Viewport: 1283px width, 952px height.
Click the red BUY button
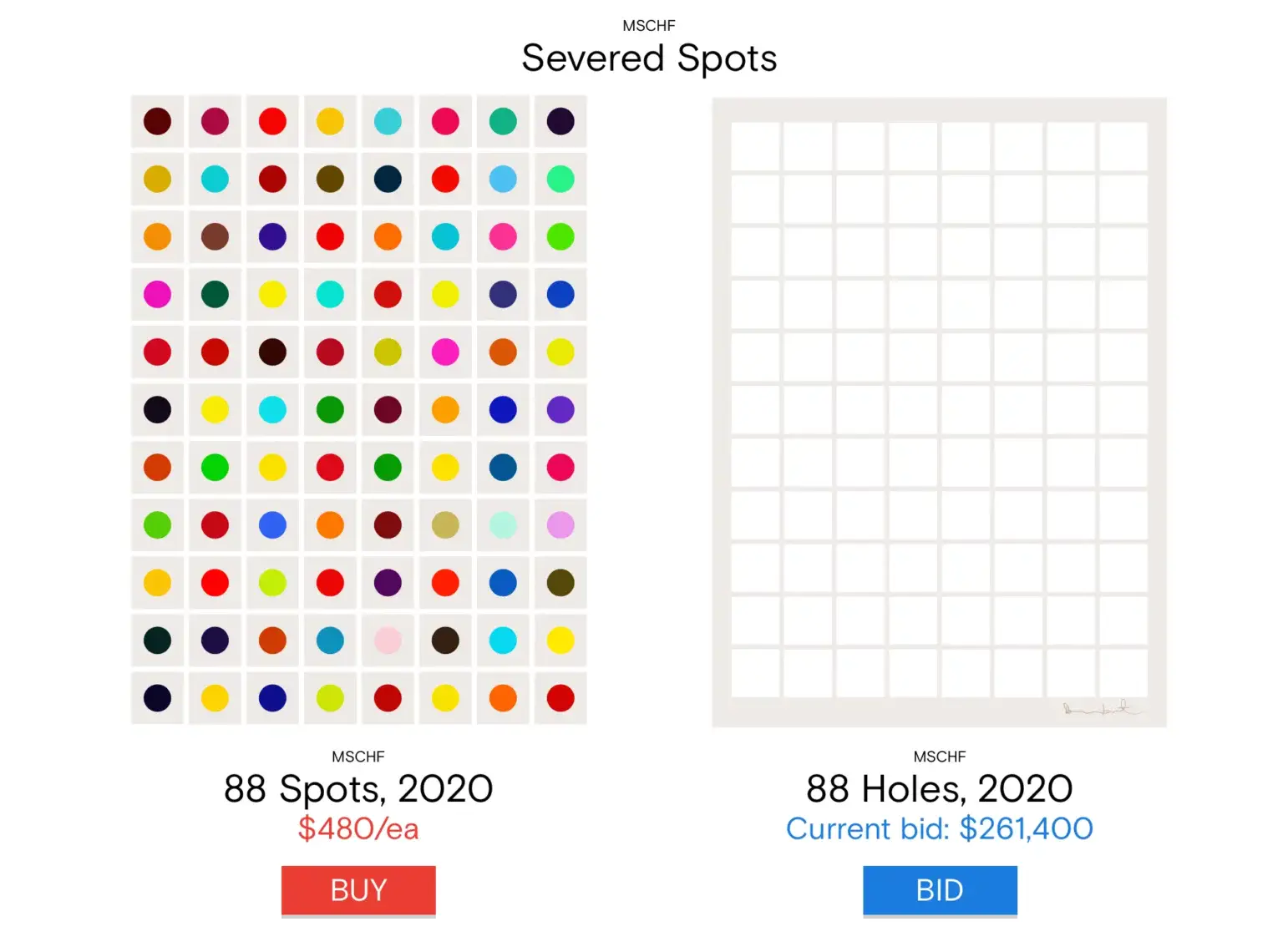tap(358, 890)
